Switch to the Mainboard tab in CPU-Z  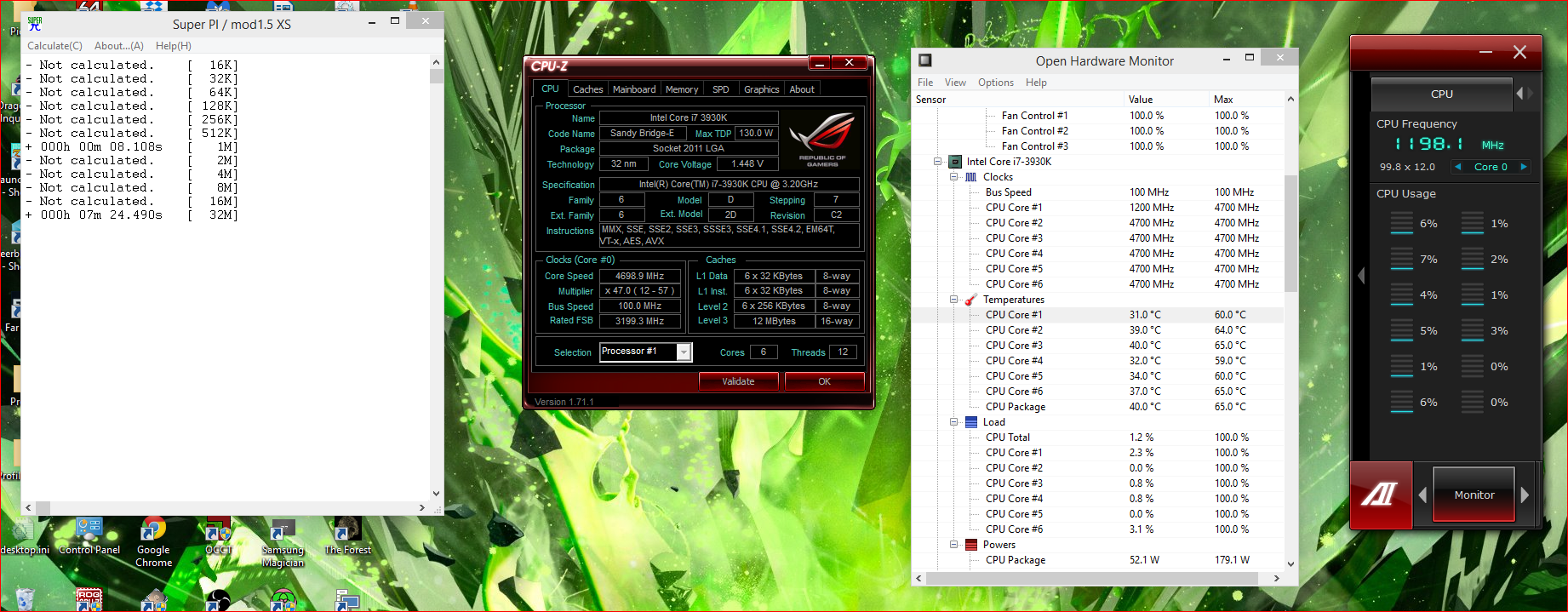(x=634, y=89)
